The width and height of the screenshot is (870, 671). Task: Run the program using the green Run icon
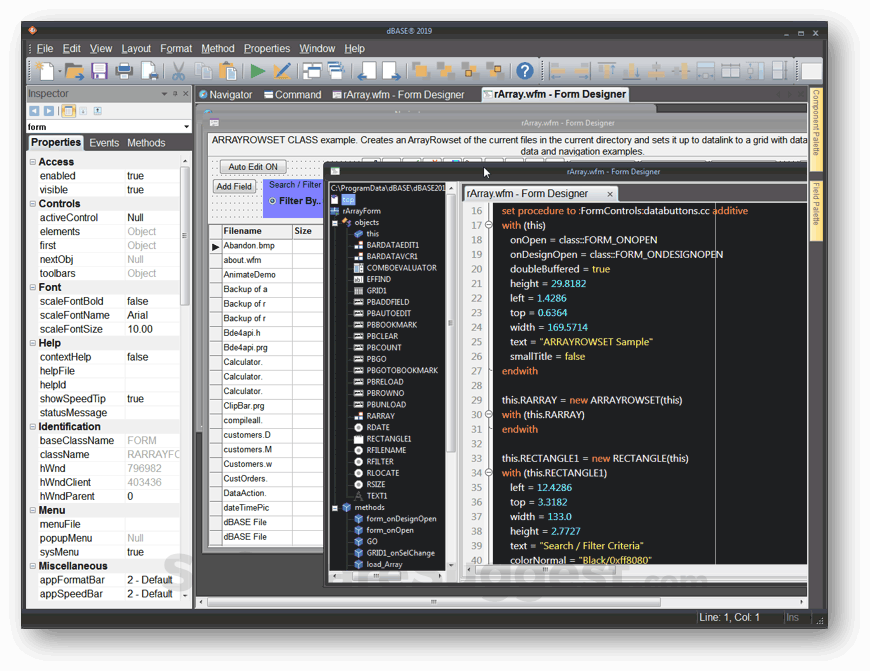pyautogui.click(x=257, y=70)
